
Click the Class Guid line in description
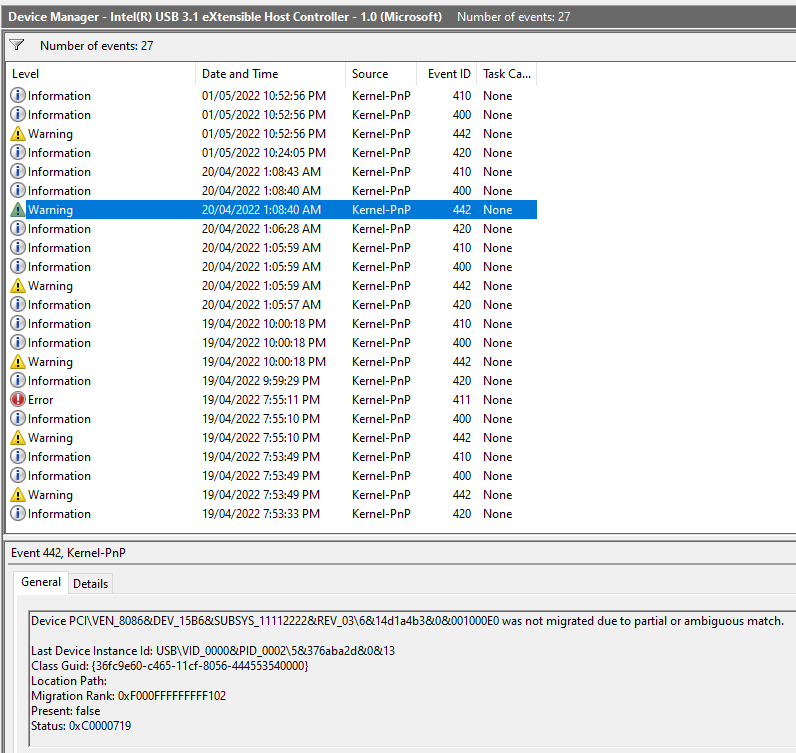point(170,666)
